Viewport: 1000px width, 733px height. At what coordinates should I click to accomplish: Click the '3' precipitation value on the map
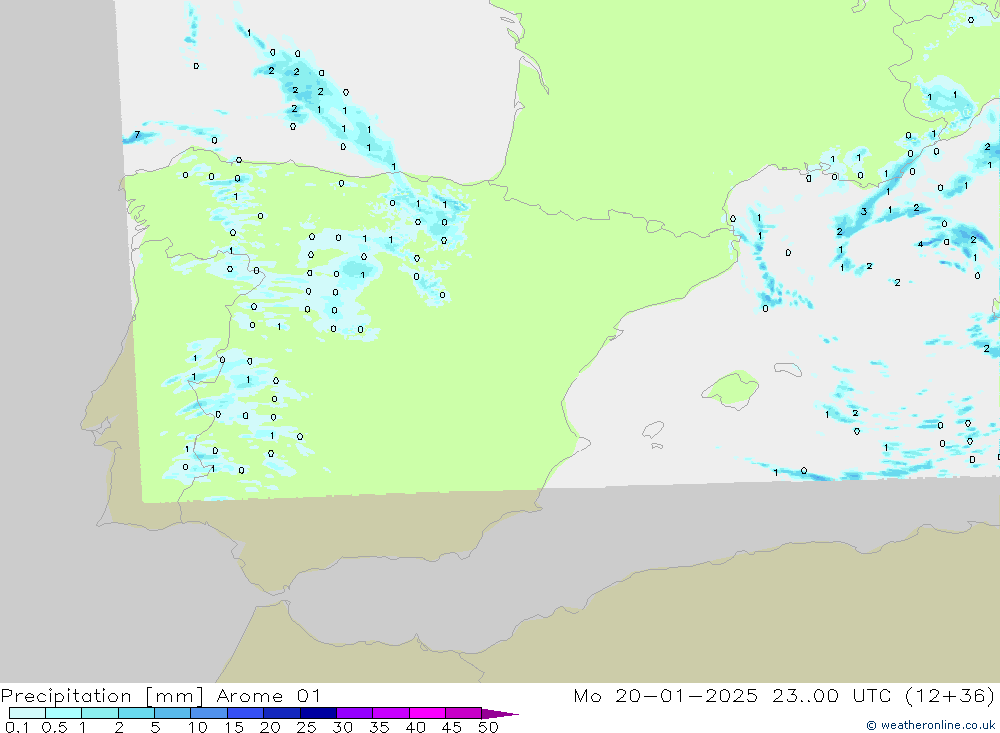[864, 212]
